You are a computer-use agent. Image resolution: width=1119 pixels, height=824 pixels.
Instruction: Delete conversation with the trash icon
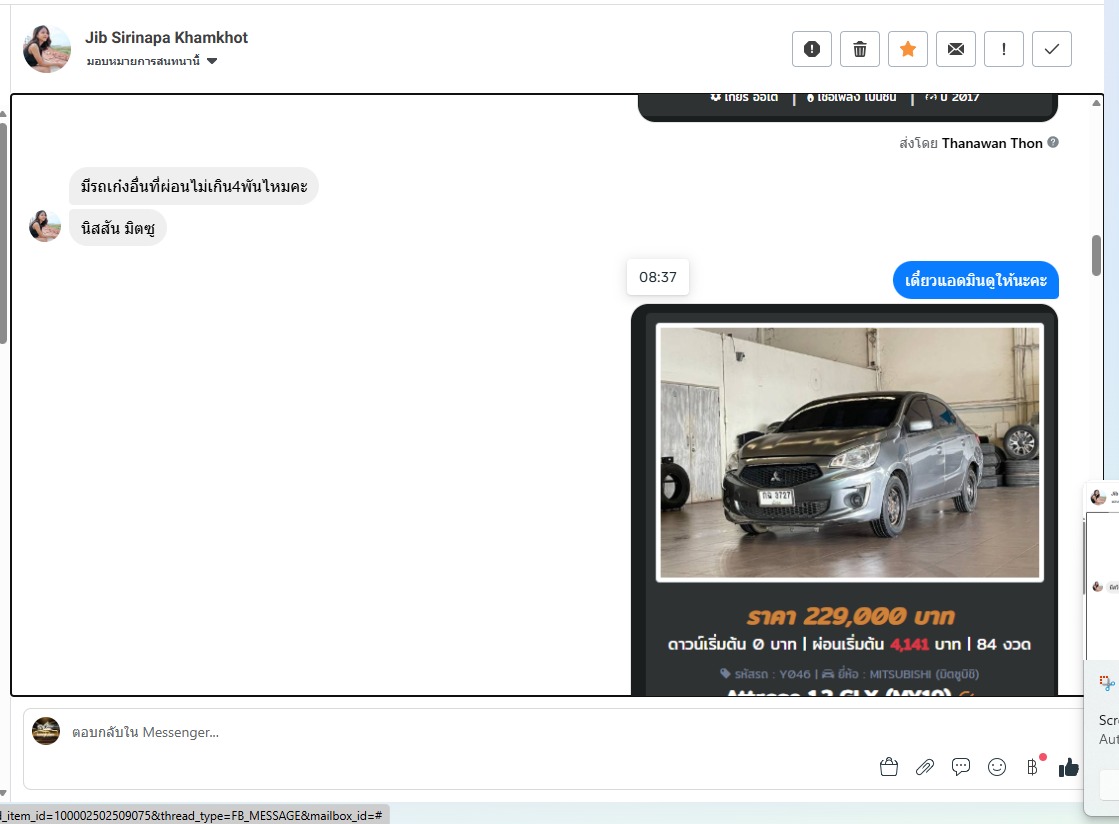859,49
